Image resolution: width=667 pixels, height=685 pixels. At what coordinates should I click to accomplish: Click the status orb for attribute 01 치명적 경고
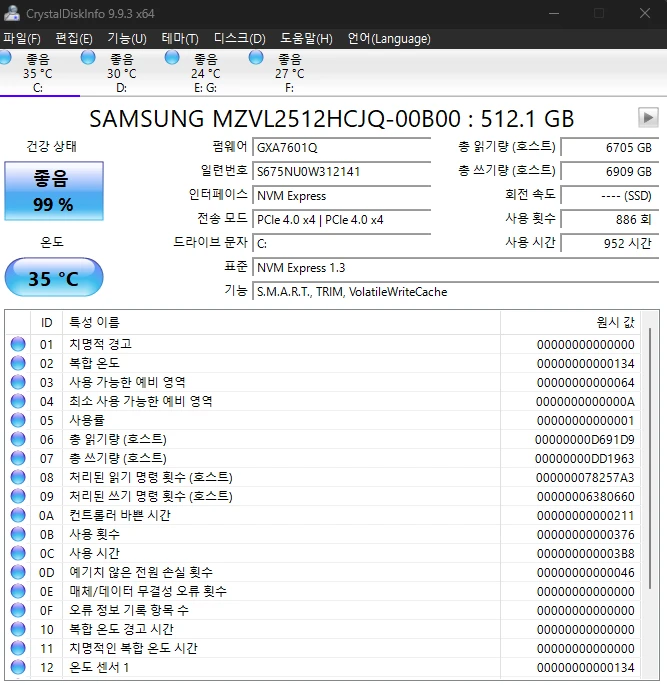[18, 344]
